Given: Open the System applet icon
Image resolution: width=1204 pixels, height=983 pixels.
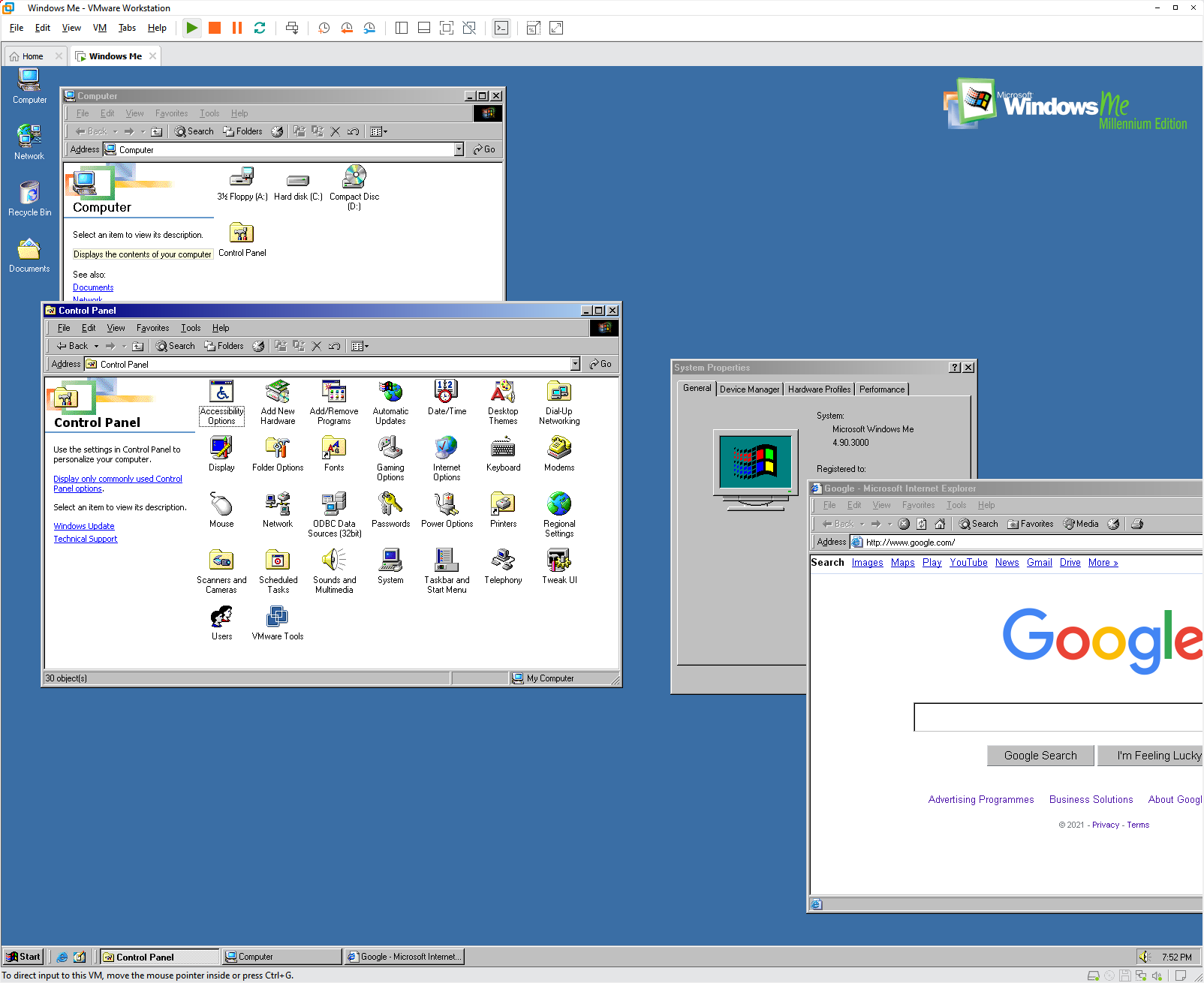Looking at the screenshot, I should point(390,567).
